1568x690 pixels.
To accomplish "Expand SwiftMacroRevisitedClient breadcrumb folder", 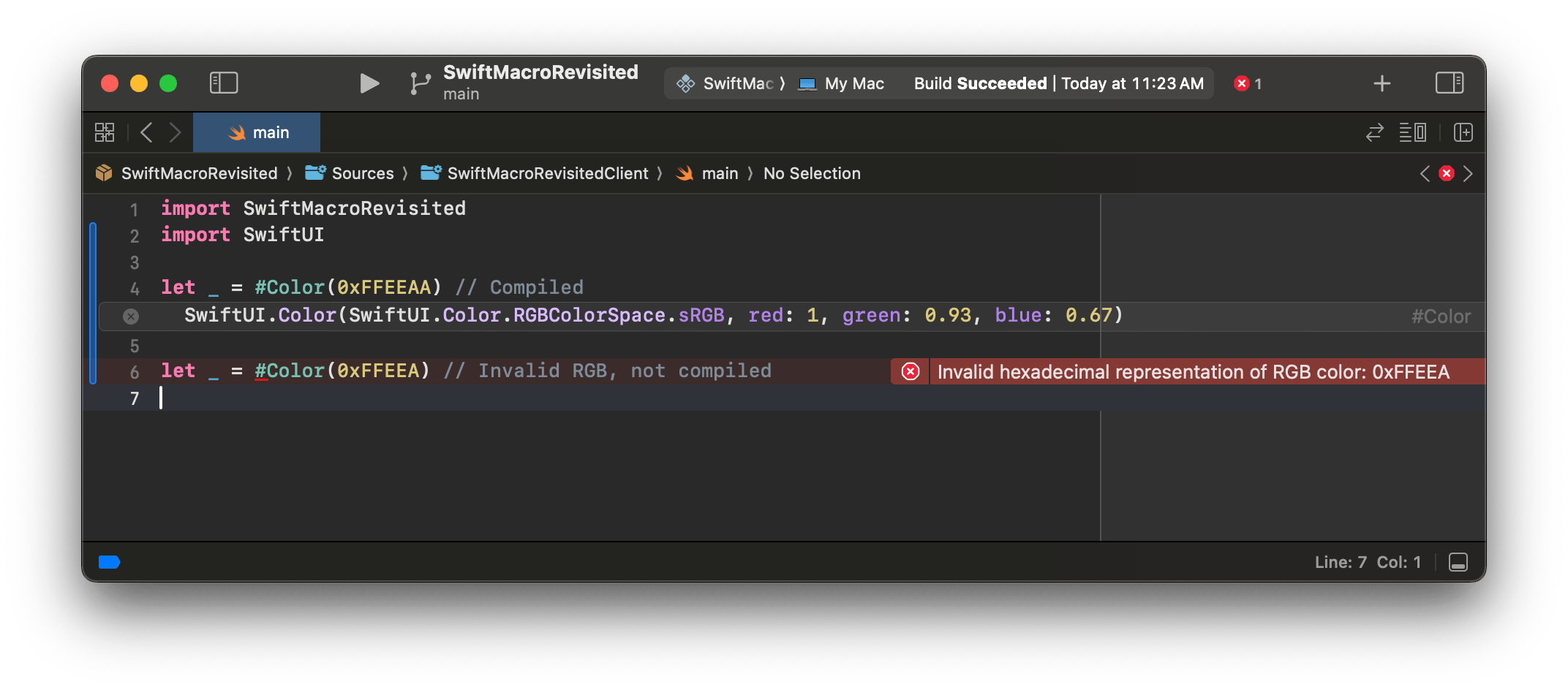I will click(x=547, y=173).
